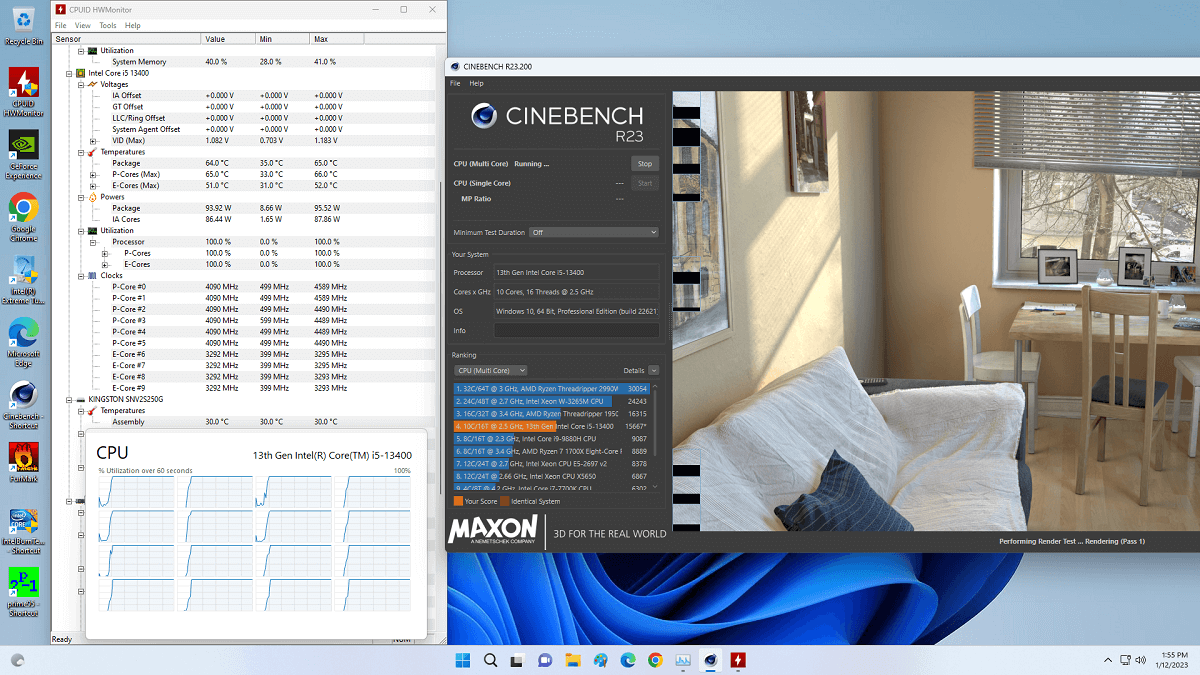Collapse the Clocks section

[81, 275]
